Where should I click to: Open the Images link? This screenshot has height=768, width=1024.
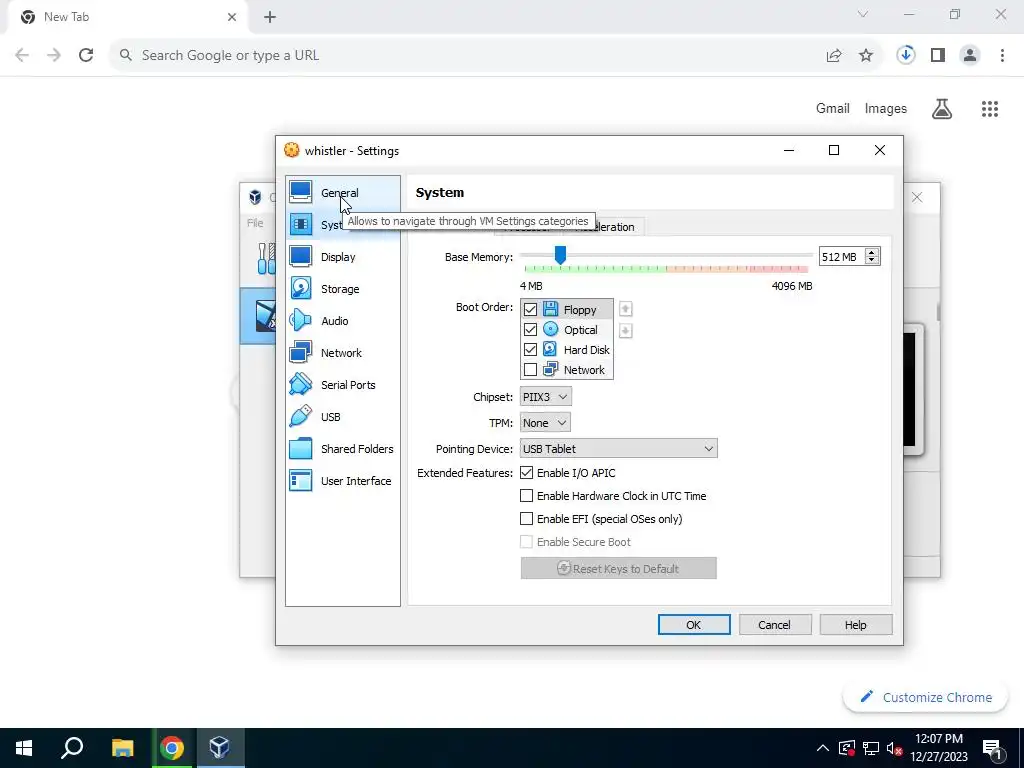(886, 108)
